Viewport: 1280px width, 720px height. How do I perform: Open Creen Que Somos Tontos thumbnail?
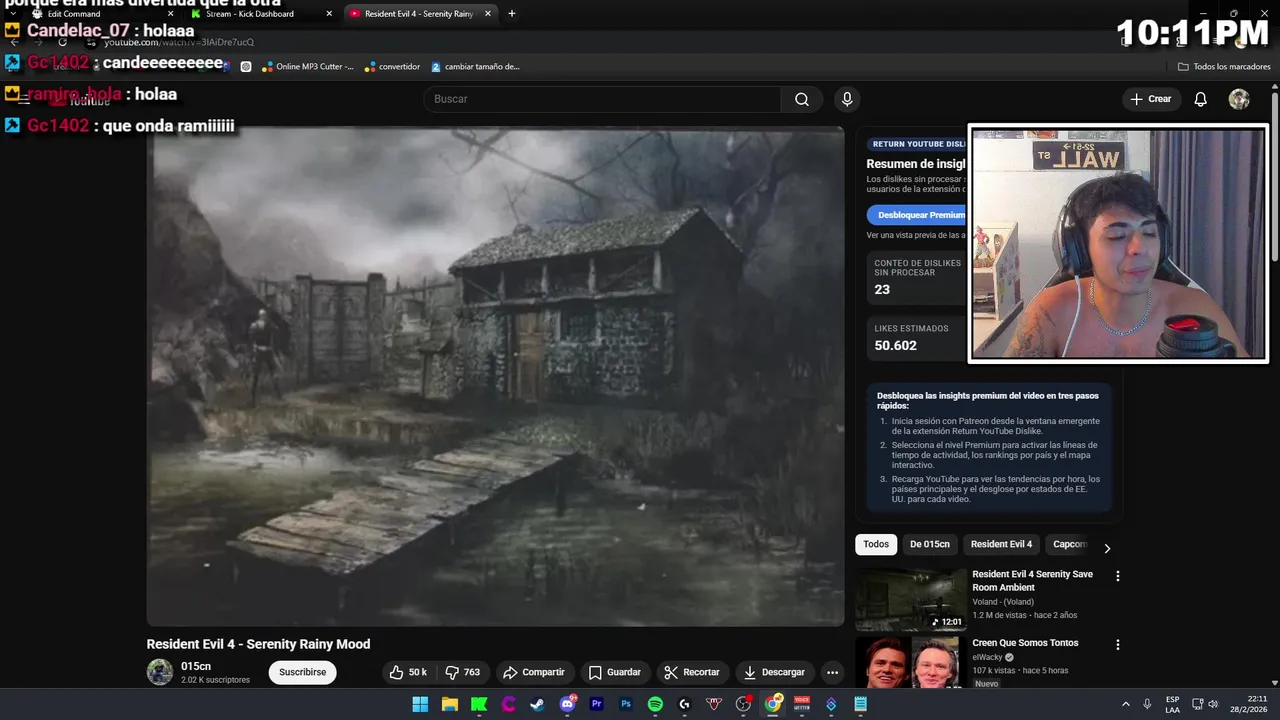pos(911,662)
